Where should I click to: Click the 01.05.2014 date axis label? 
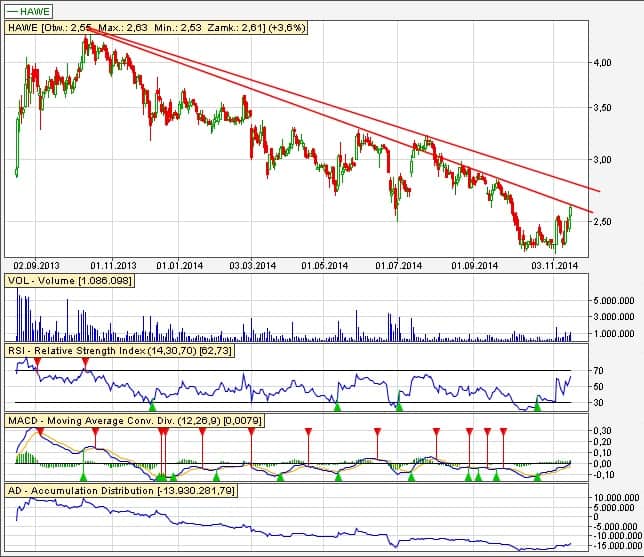pyautogui.click(x=325, y=266)
